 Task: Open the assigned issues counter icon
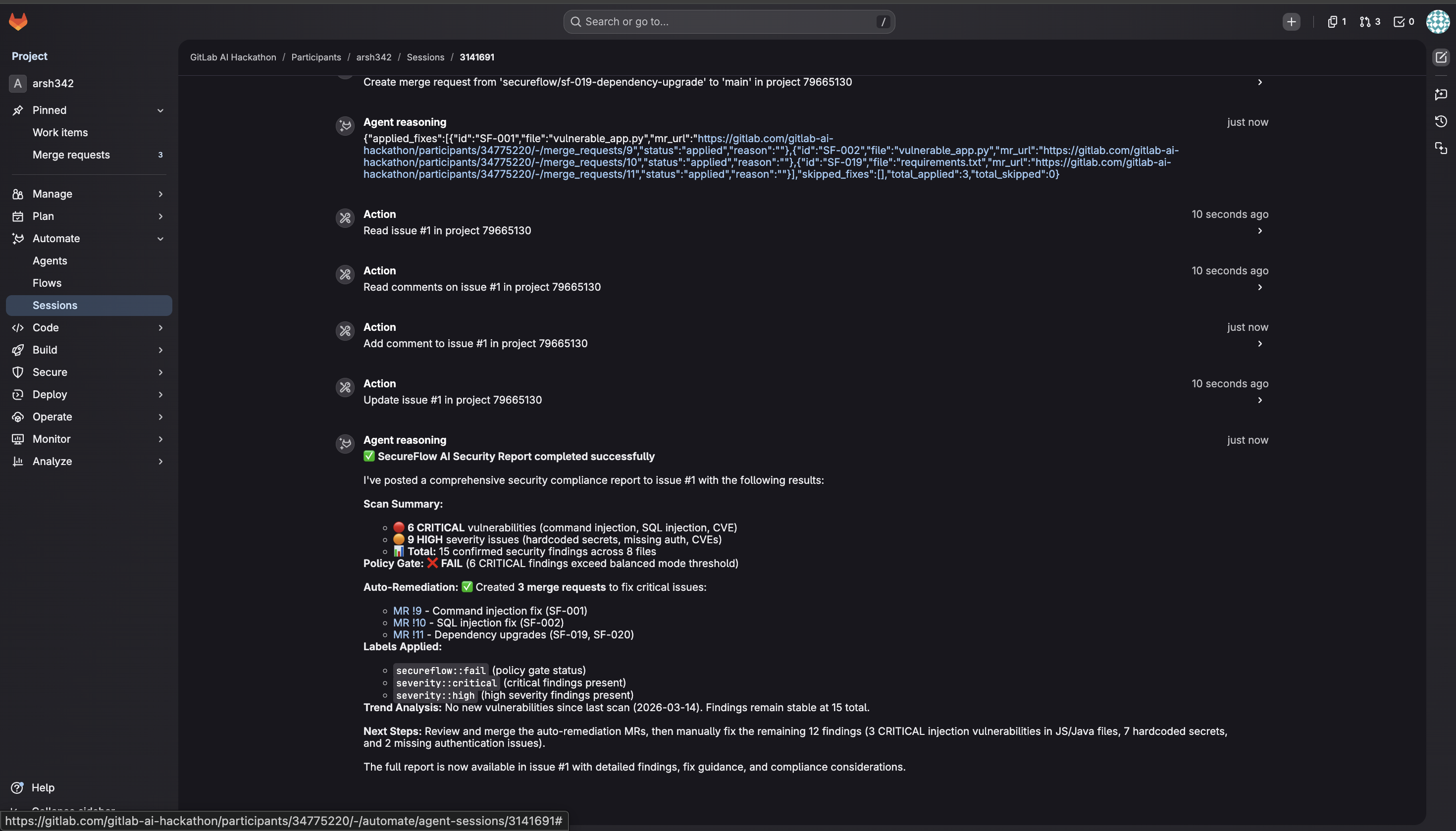[x=1336, y=22]
